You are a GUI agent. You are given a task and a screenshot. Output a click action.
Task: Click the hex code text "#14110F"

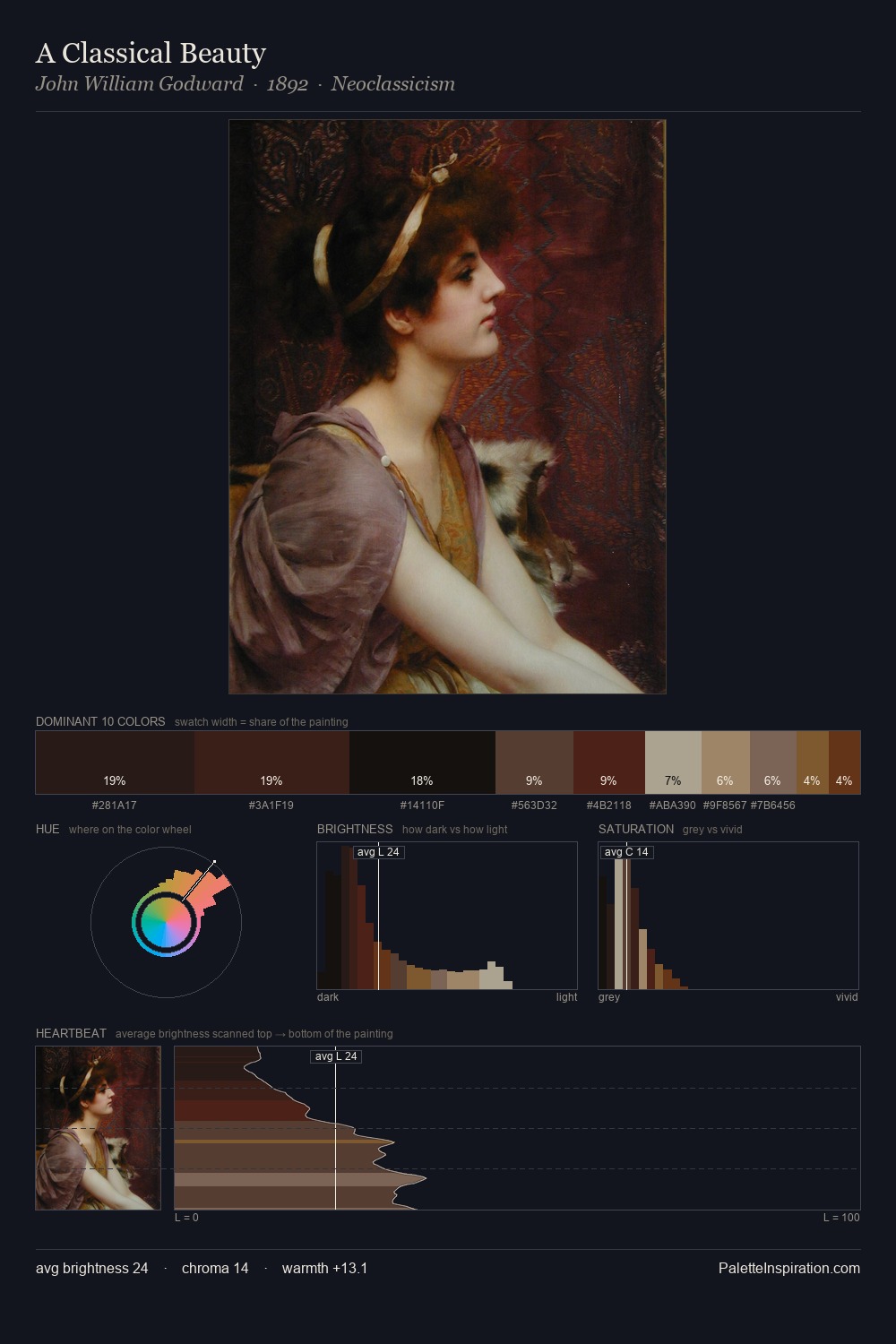422,806
